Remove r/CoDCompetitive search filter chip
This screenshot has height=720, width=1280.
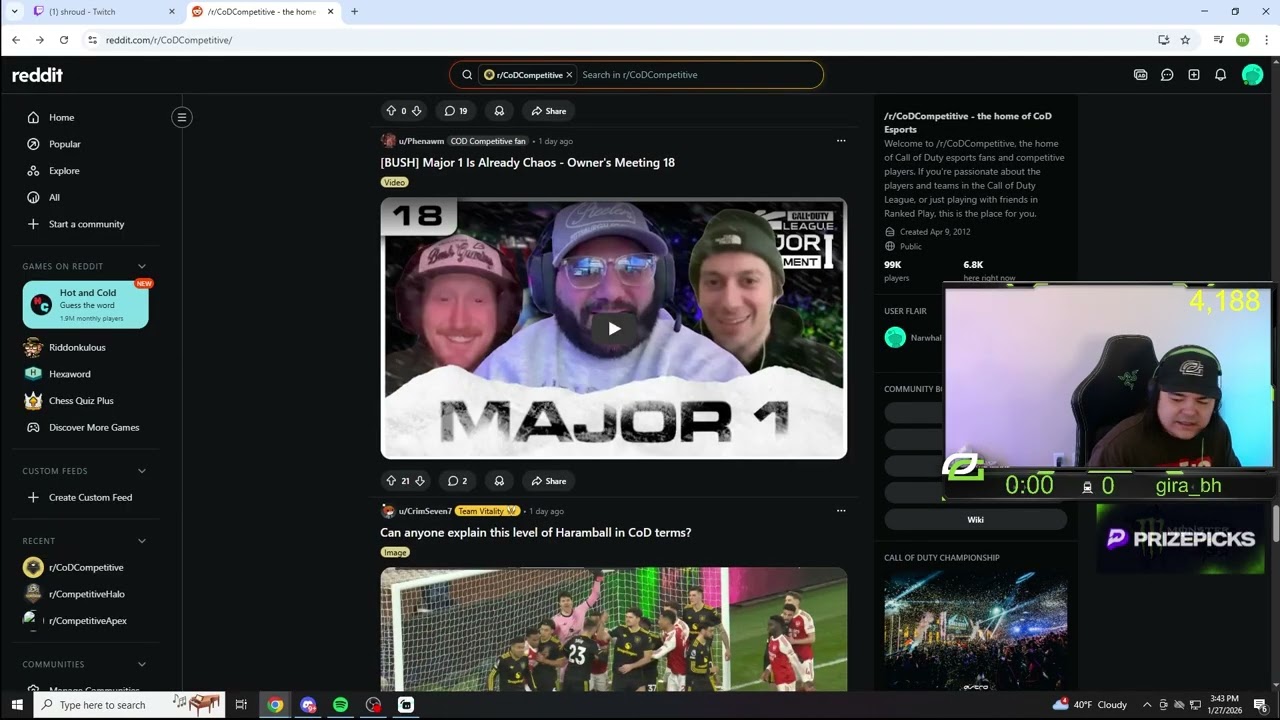pyautogui.click(x=570, y=75)
